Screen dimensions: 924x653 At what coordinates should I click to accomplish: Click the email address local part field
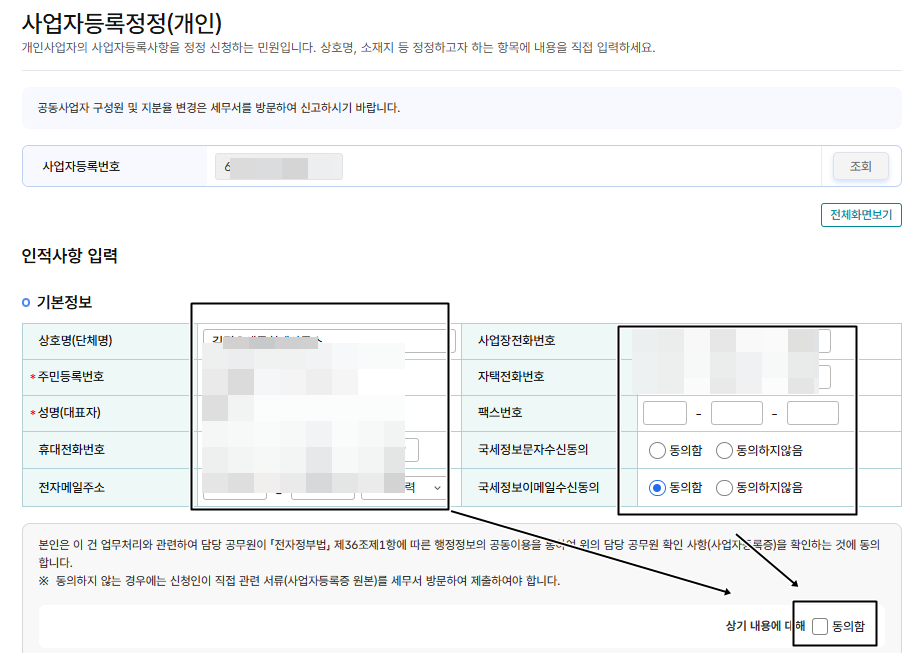coord(235,487)
